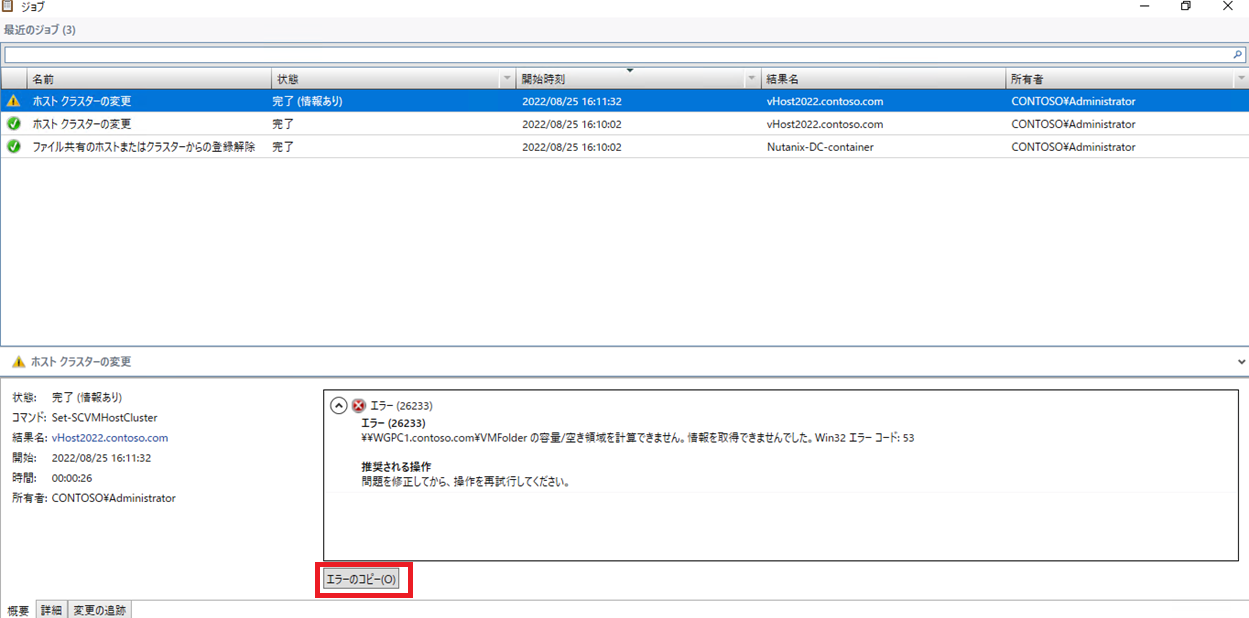Screen dimensions: 1249x618
Task: Collapse details pane using right-side chevron
Action: pyautogui.click(x=1241, y=362)
